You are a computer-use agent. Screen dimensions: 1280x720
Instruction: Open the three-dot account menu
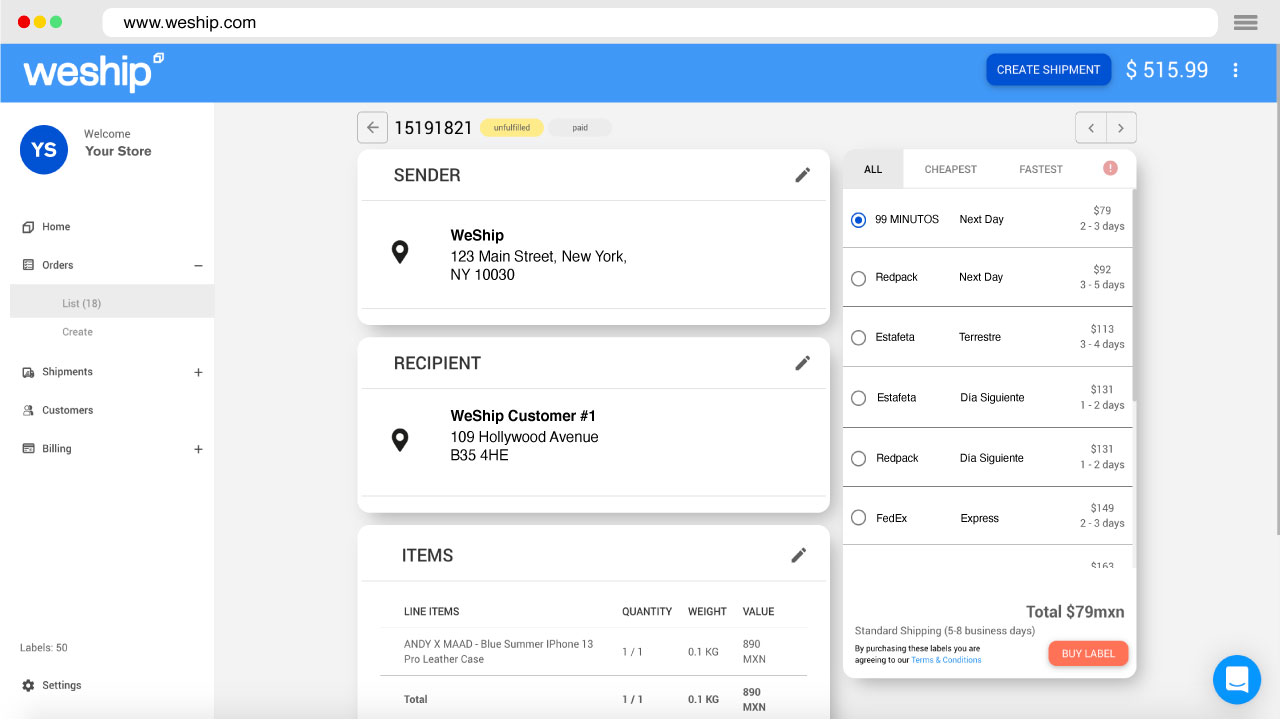pyautogui.click(x=1236, y=70)
